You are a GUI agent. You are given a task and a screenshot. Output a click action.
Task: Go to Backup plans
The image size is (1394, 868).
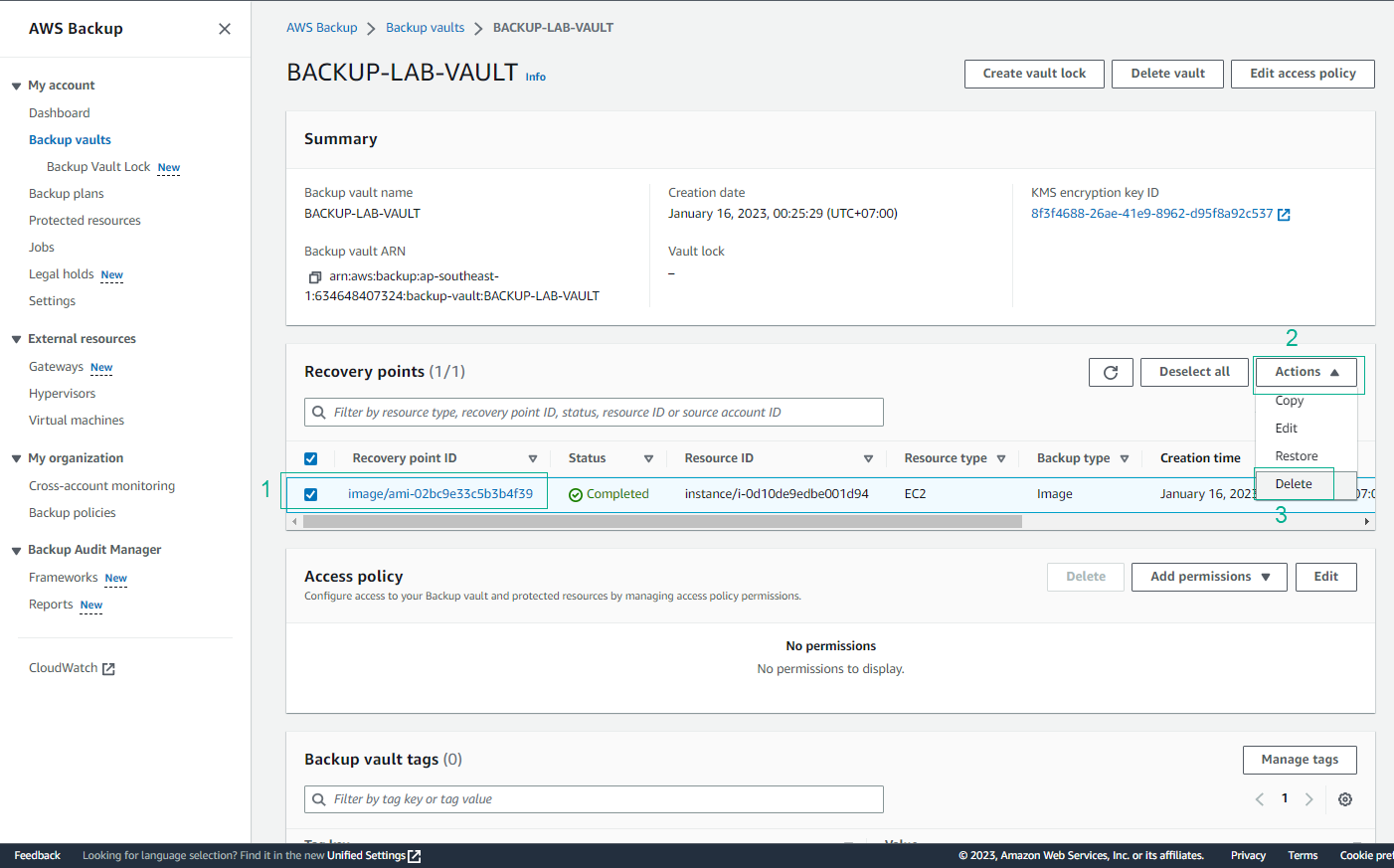click(66, 194)
